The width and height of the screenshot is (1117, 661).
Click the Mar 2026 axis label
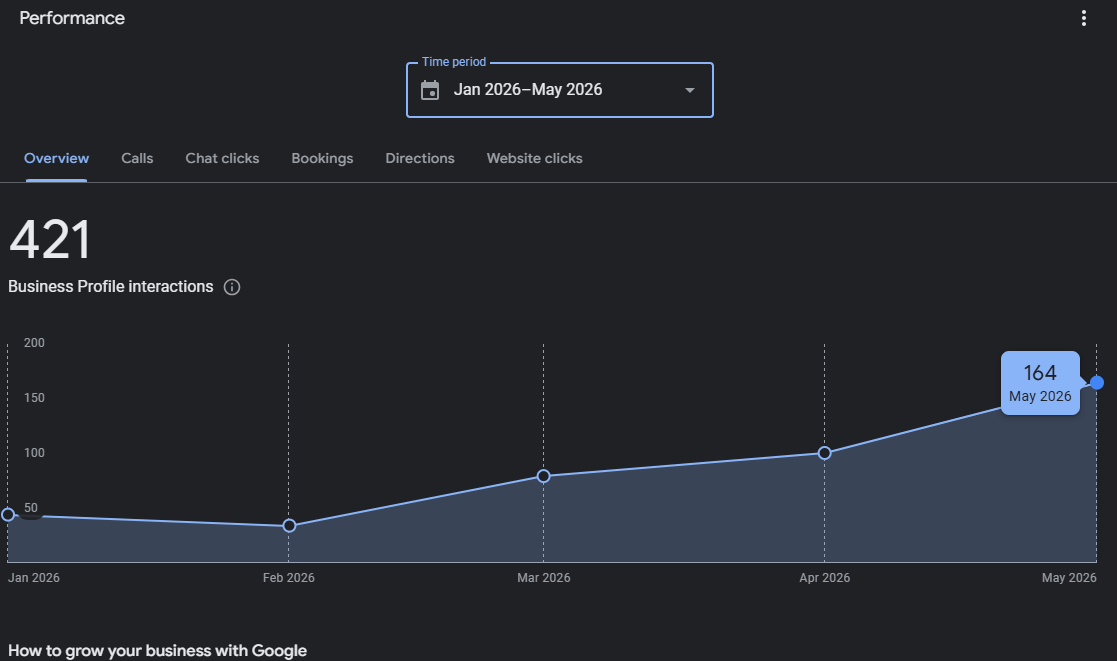[x=544, y=578]
